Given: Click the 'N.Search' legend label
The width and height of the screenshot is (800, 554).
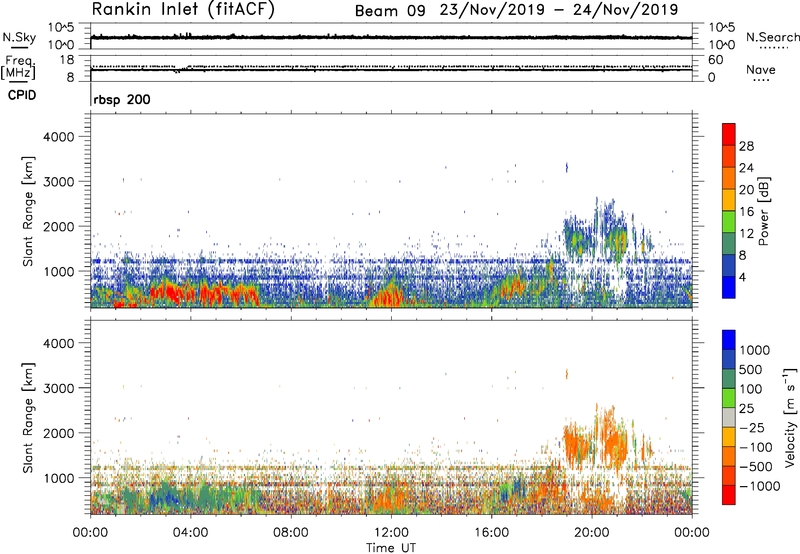Looking at the screenshot, I should [x=772, y=37].
